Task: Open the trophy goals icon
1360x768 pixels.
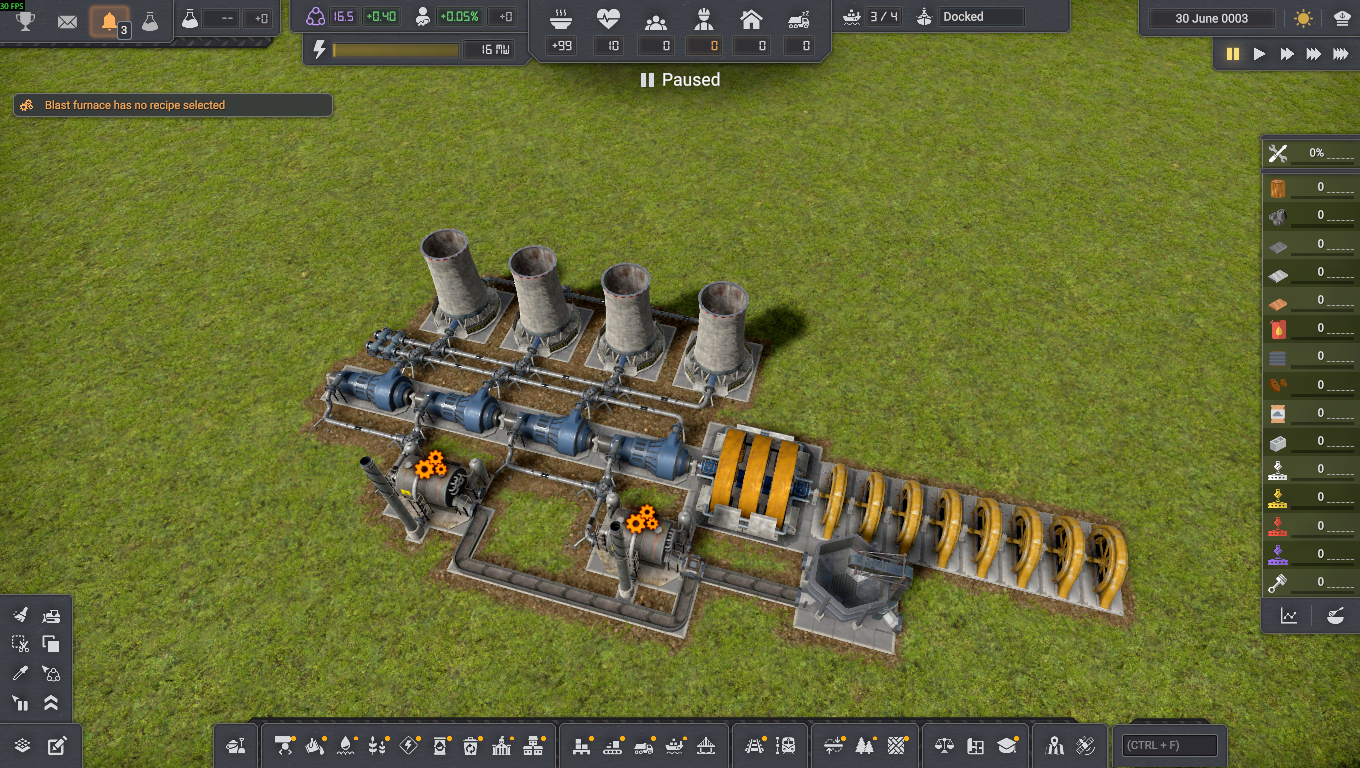Action: point(25,20)
